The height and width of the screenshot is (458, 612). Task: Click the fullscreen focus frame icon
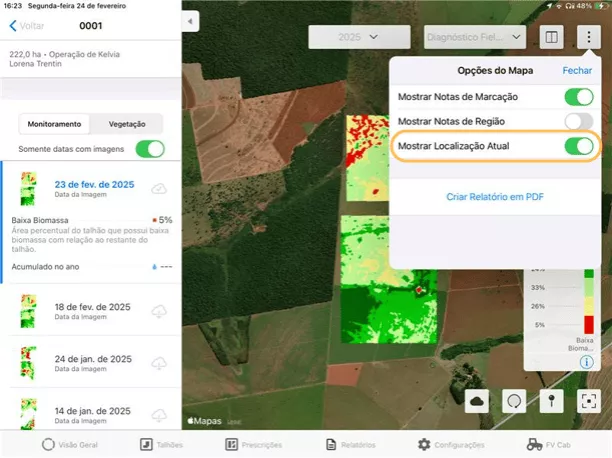coord(589,400)
